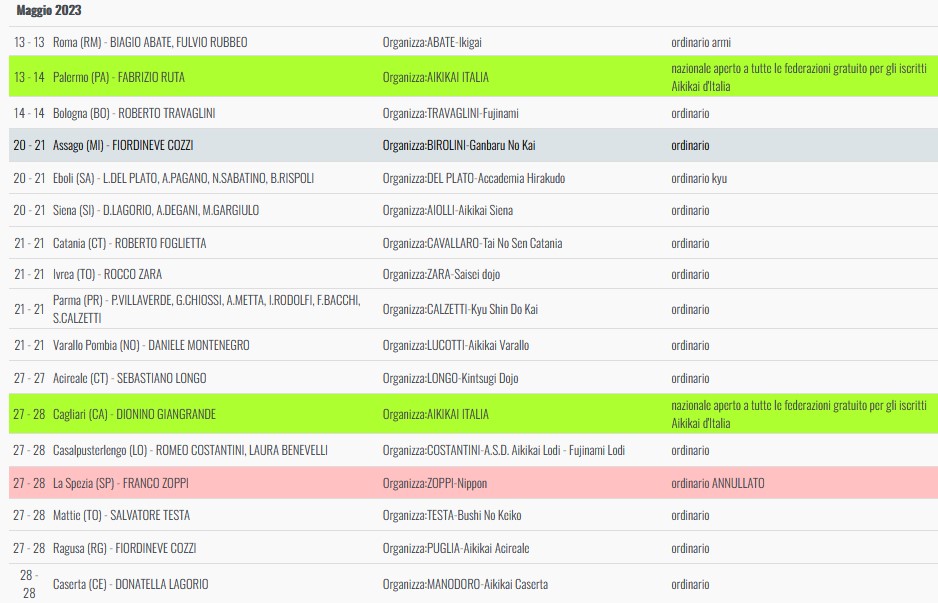Click 'Organizza:MANODORO-Aikikai Caserta'
Viewport: 938px width, 603px height.
tap(465, 584)
